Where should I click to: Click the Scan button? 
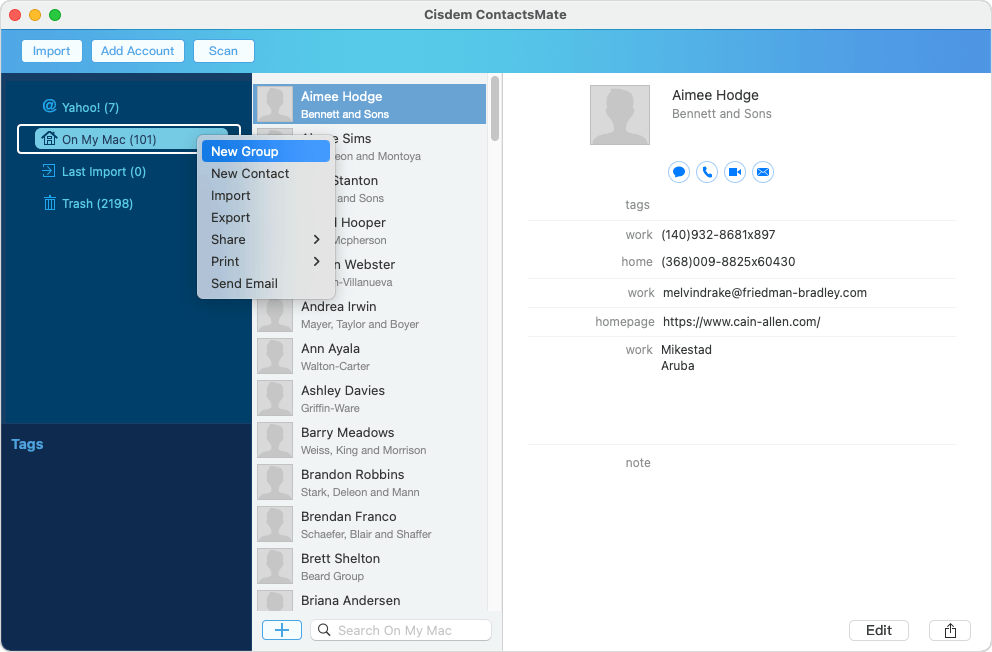click(x=223, y=51)
